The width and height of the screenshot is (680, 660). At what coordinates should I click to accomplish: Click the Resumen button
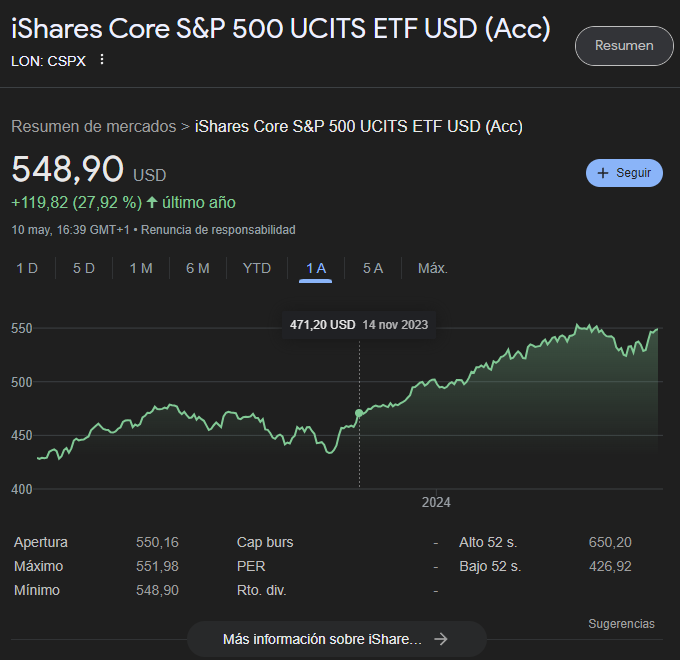[x=624, y=46]
